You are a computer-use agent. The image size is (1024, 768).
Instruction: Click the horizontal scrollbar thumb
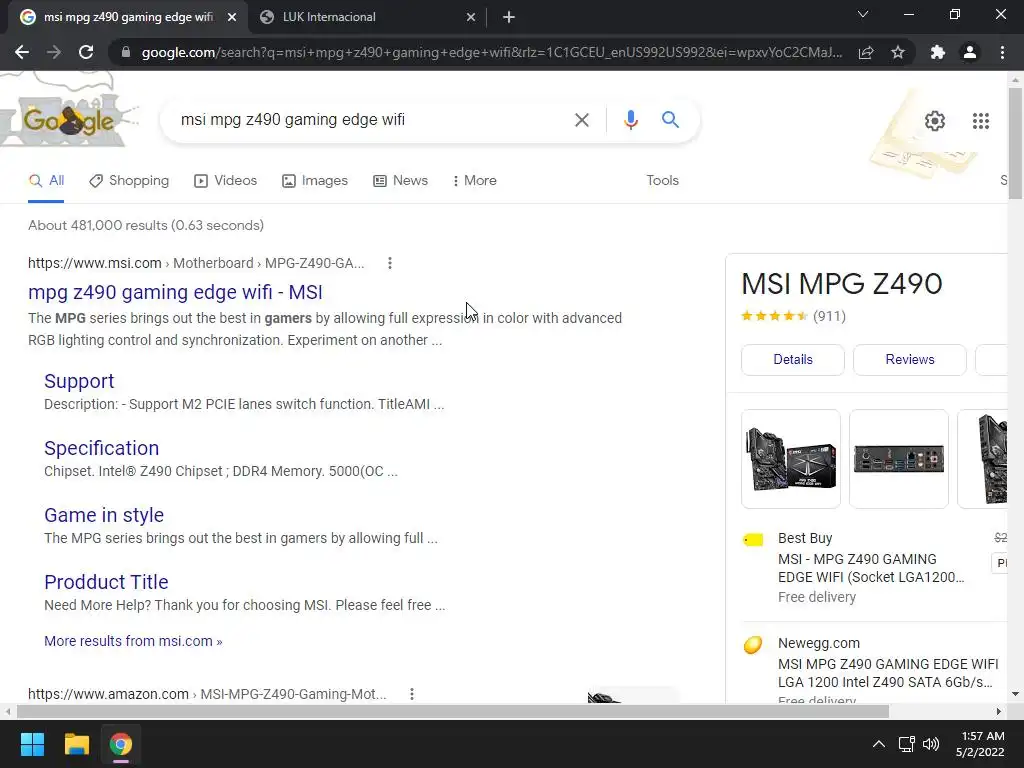[x=453, y=711]
